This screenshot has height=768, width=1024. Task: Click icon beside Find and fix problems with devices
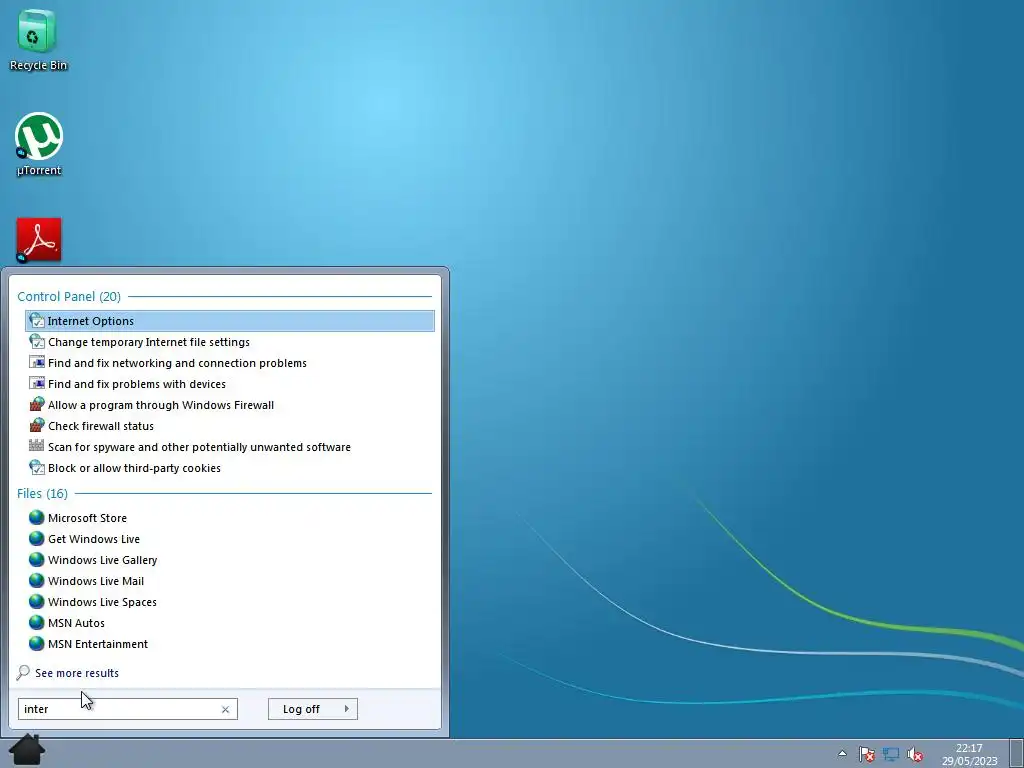point(37,383)
